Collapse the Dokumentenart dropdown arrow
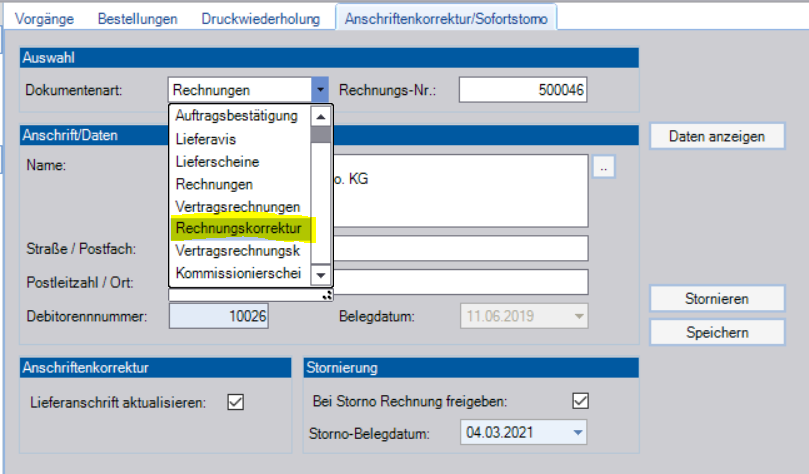Viewport: 809px width, 474px height. click(x=320, y=90)
